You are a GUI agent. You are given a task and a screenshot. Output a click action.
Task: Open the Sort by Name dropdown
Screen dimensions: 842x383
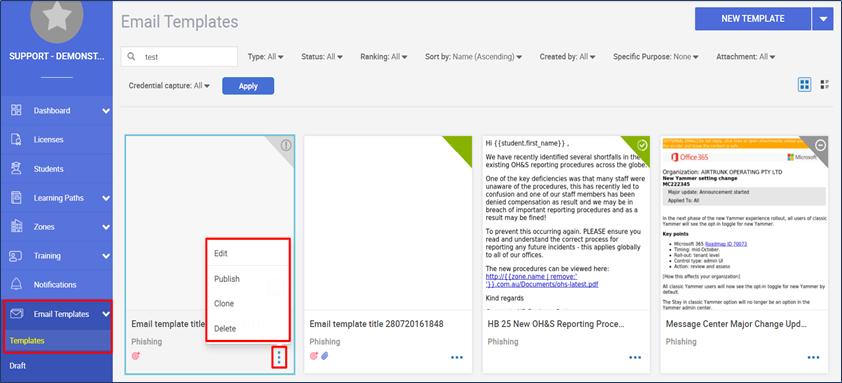coord(473,56)
